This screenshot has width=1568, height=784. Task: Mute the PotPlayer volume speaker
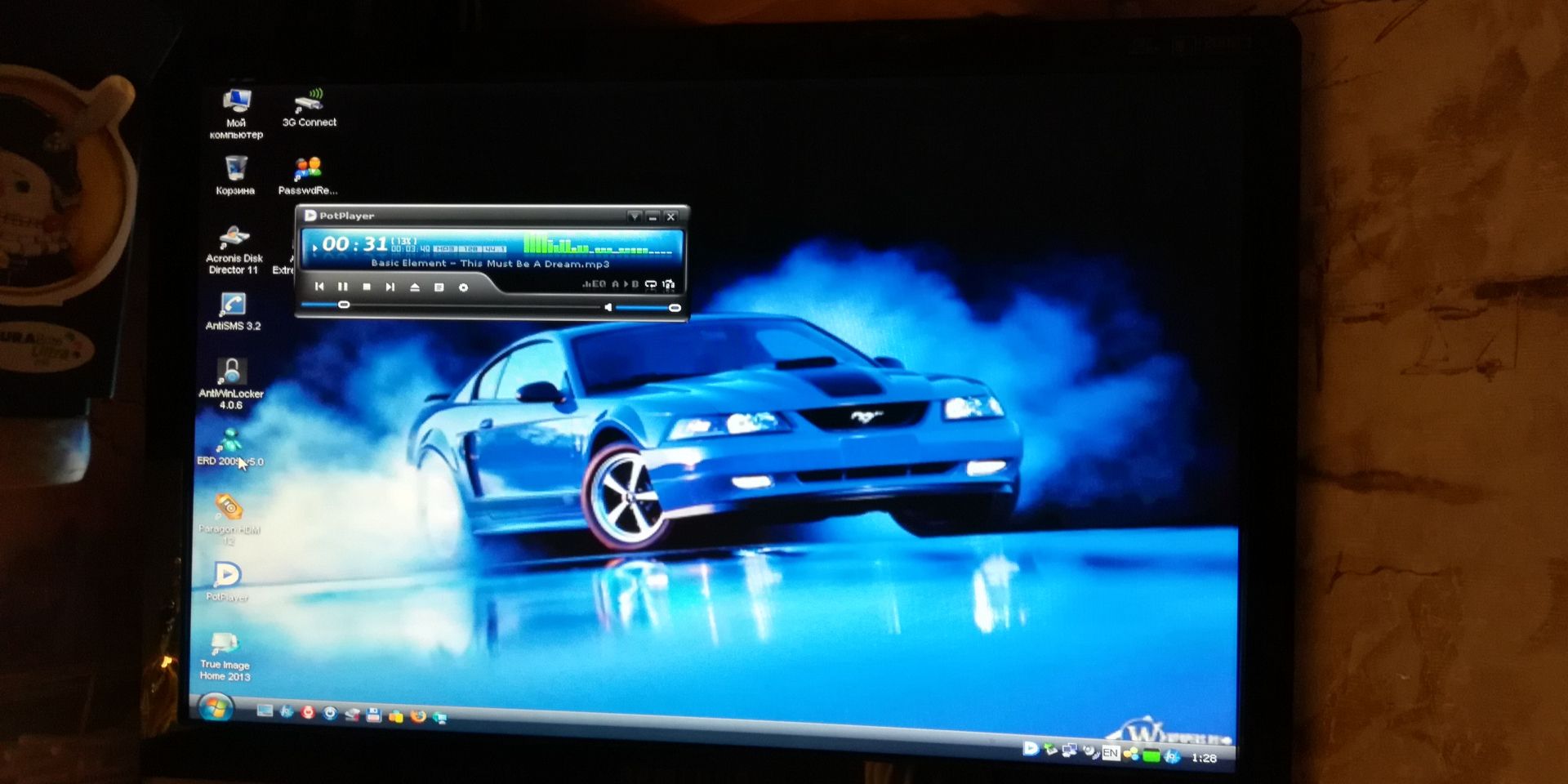(x=608, y=307)
